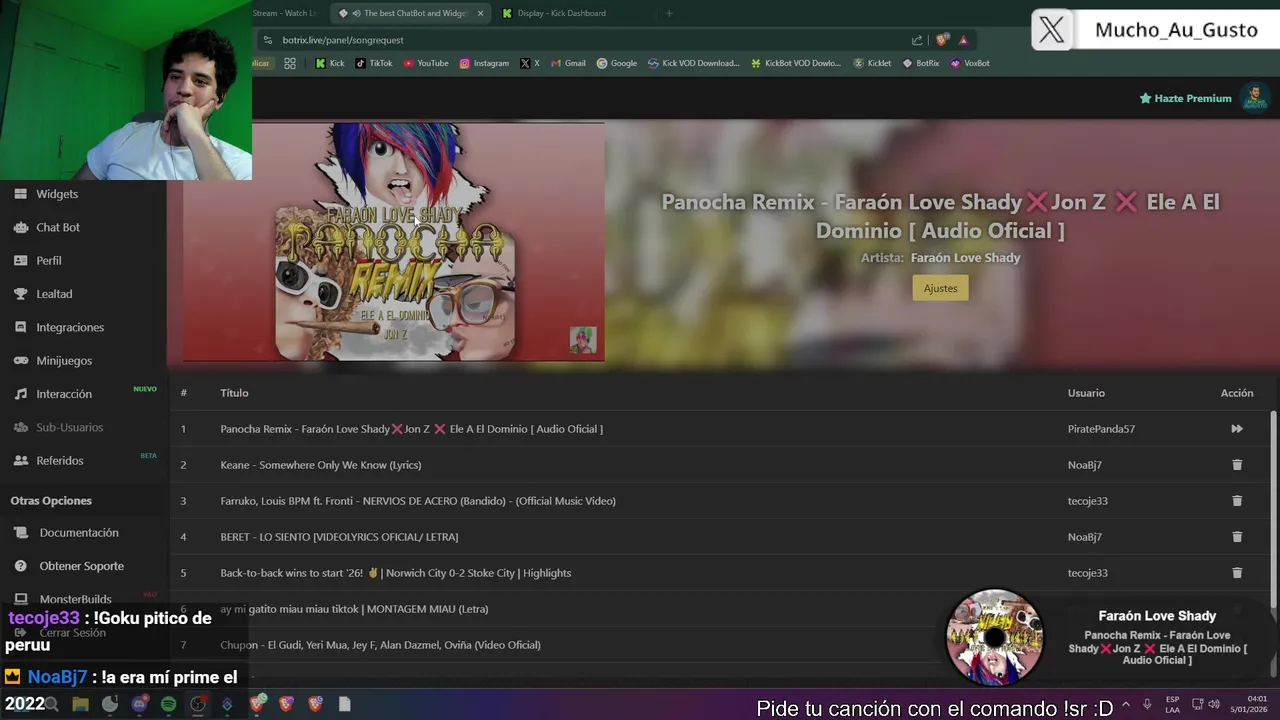Open File Explorer from the taskbar
1280x720 pixels.
[x=80, y=704]
